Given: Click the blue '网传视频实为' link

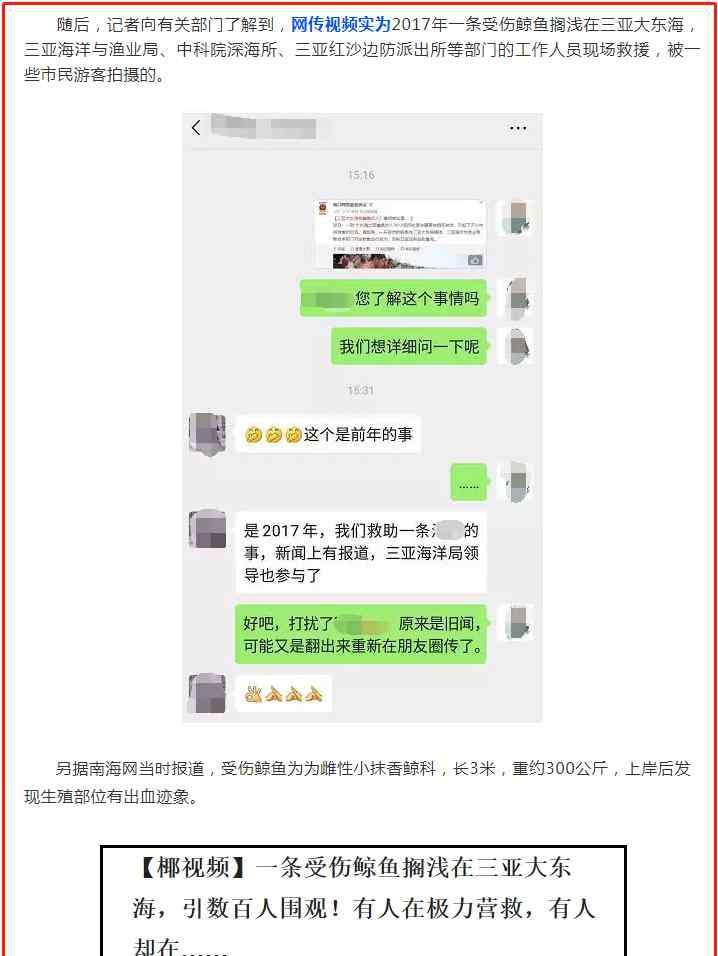Looking at the screenshot, I should pyautogui.click(x=340, y=24).
